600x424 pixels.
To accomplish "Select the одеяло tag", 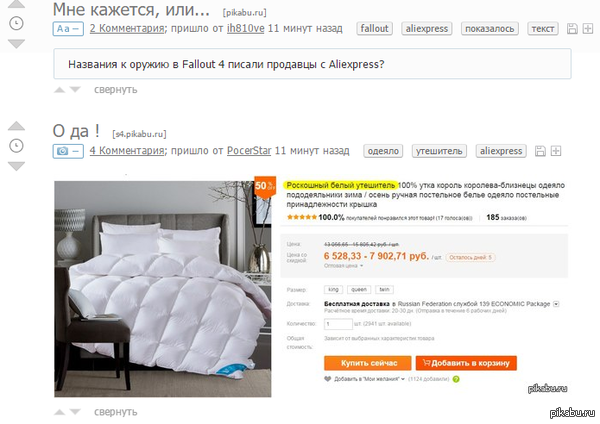I will [x=383, y=151].
